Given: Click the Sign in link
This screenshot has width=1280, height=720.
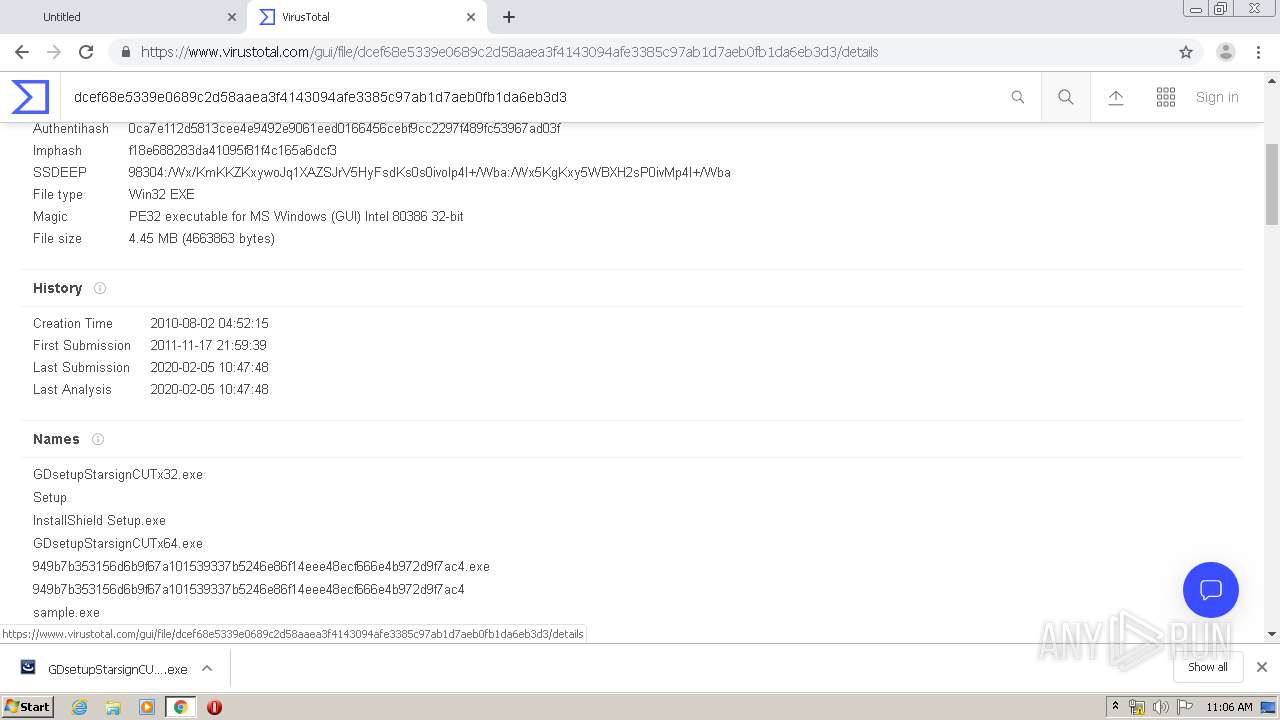Looking at the screenshot, I should 1217,97.
